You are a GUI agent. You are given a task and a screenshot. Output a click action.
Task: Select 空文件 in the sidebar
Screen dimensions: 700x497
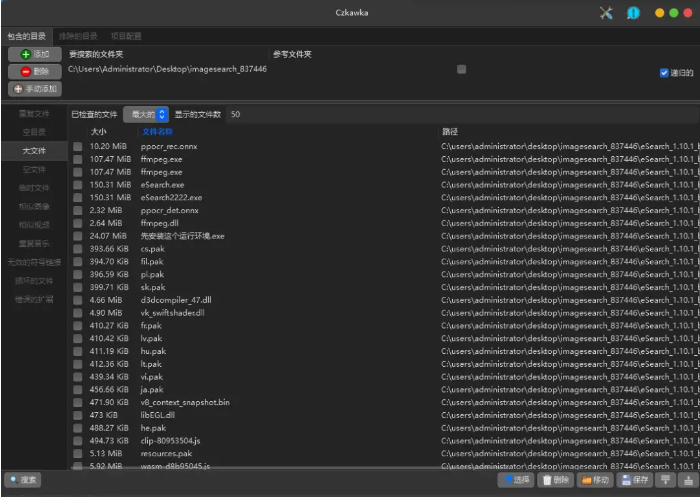(34, 170)
